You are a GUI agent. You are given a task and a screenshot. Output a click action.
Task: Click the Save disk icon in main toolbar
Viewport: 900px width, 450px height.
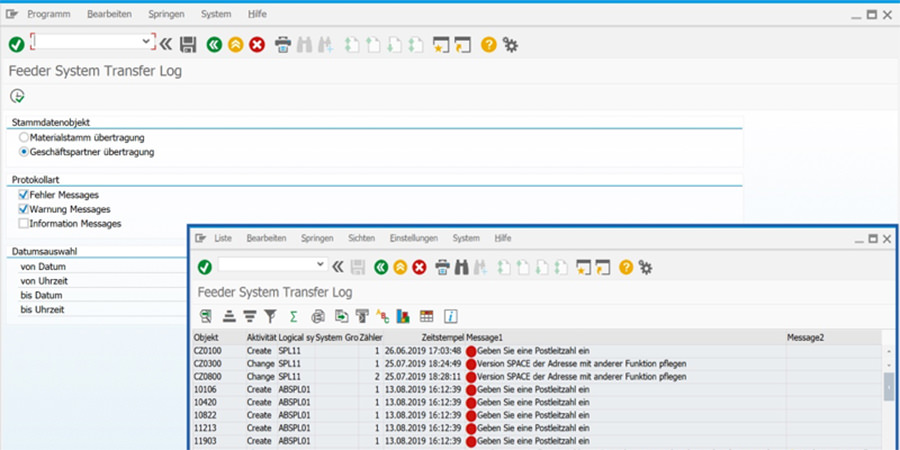[x=187, y=44]
